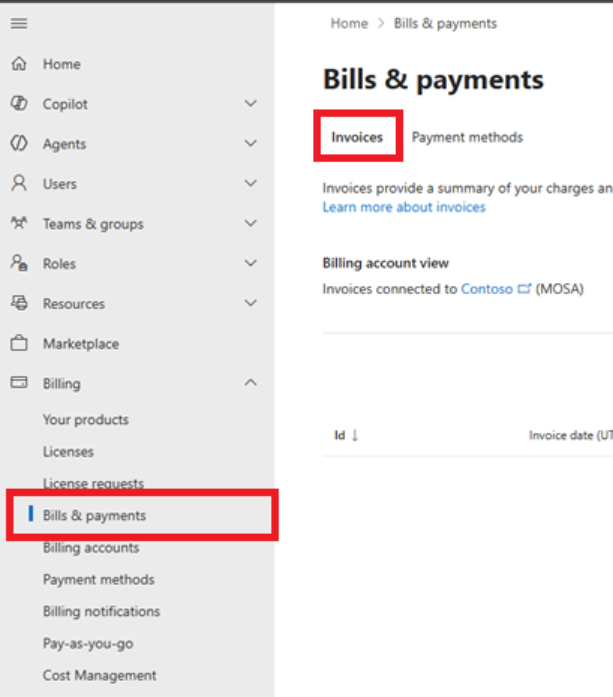Click the Marketplace bag icon
Viewport: 613px width, 697px height.
tap(19, 343)
